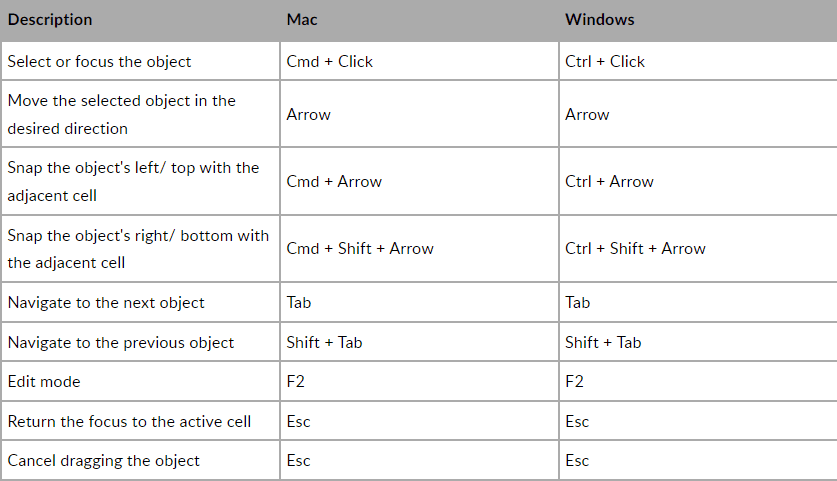Image resolution: width=837 pixels, height=481 pixels.
Task: Click the Description column header
Action: coord(50,20)
